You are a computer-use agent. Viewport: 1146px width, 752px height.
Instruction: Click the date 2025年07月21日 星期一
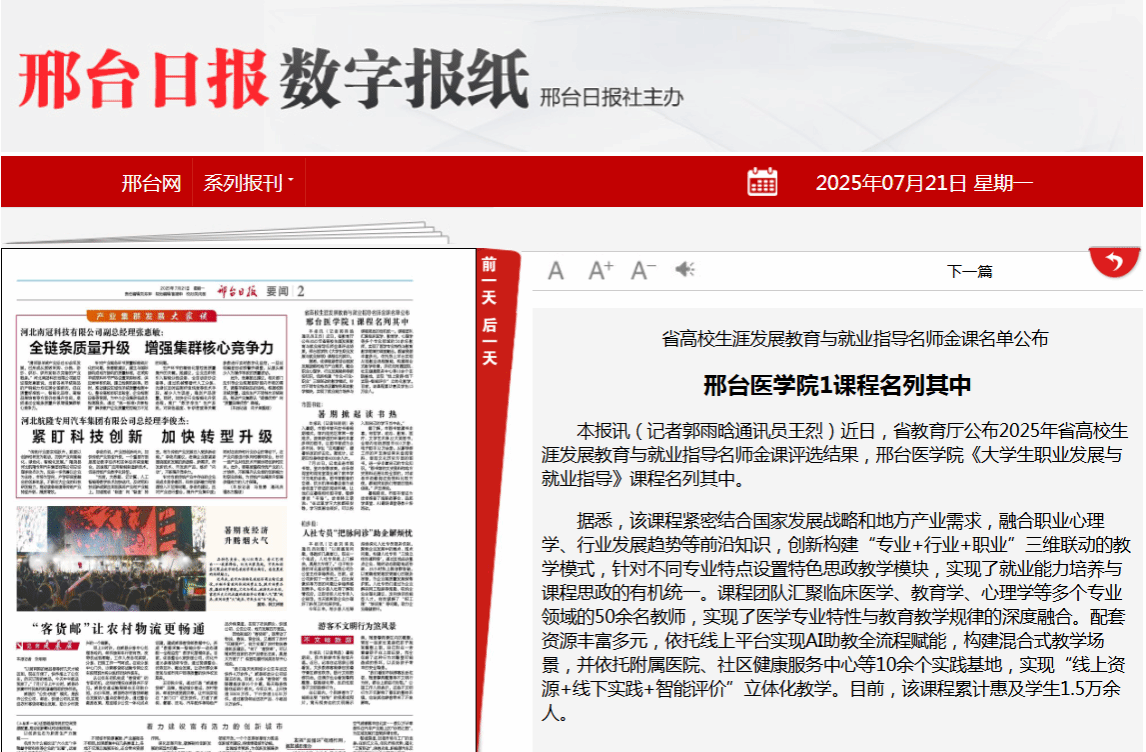[x=923, y=183]
